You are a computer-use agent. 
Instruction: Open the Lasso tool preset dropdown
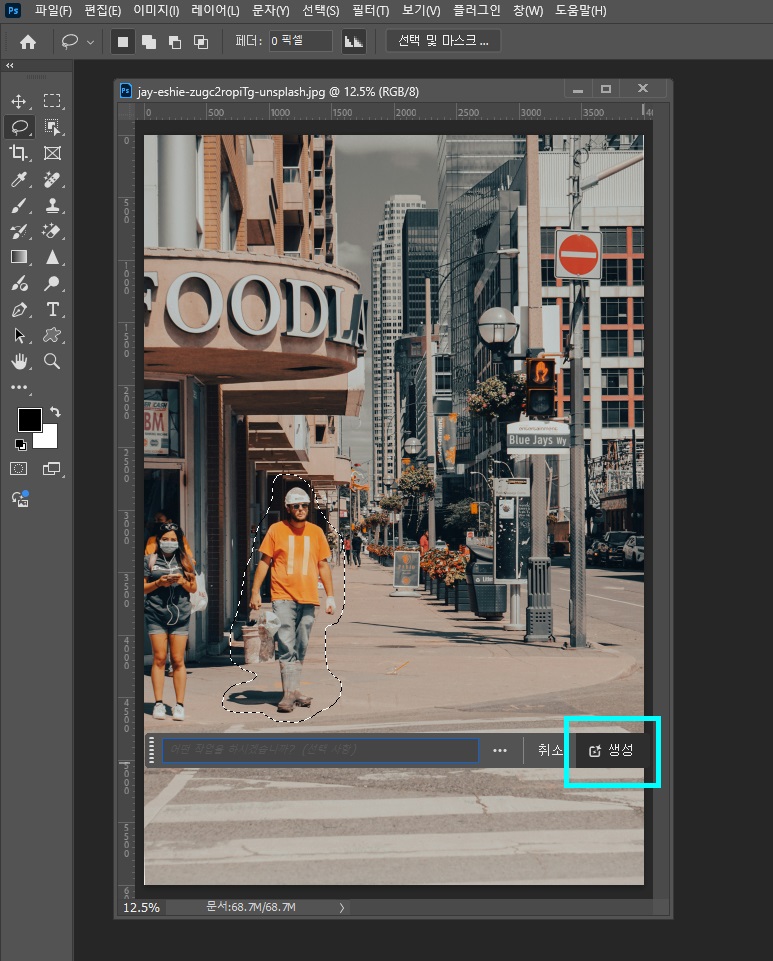point(90,42)
